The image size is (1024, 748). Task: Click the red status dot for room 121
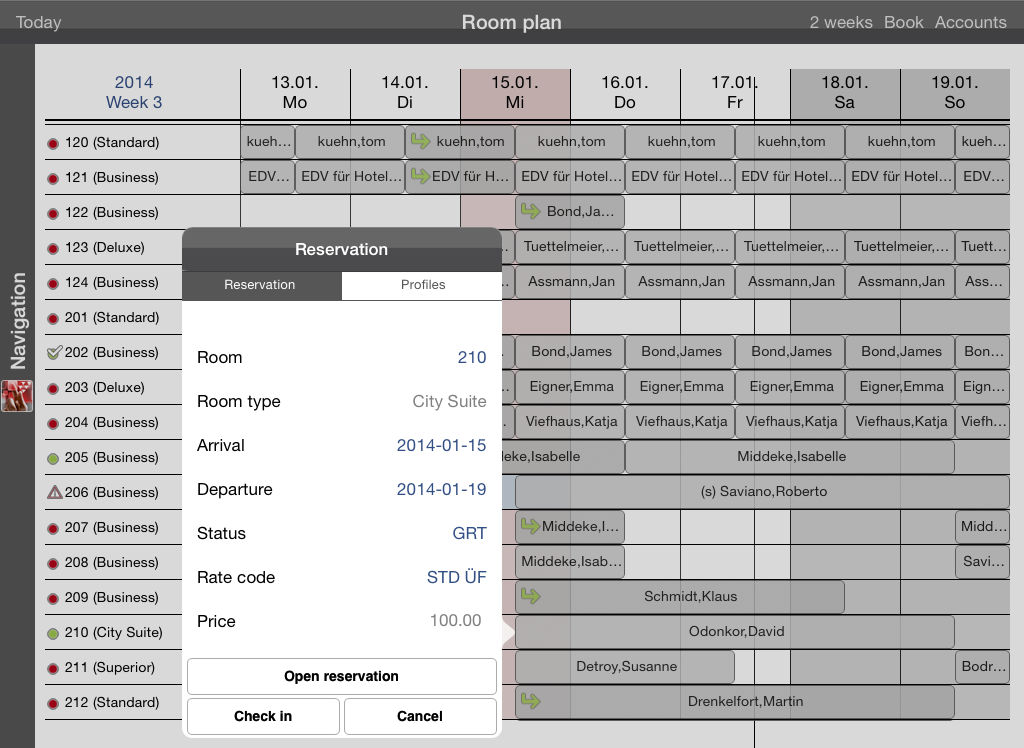(53, 178)
